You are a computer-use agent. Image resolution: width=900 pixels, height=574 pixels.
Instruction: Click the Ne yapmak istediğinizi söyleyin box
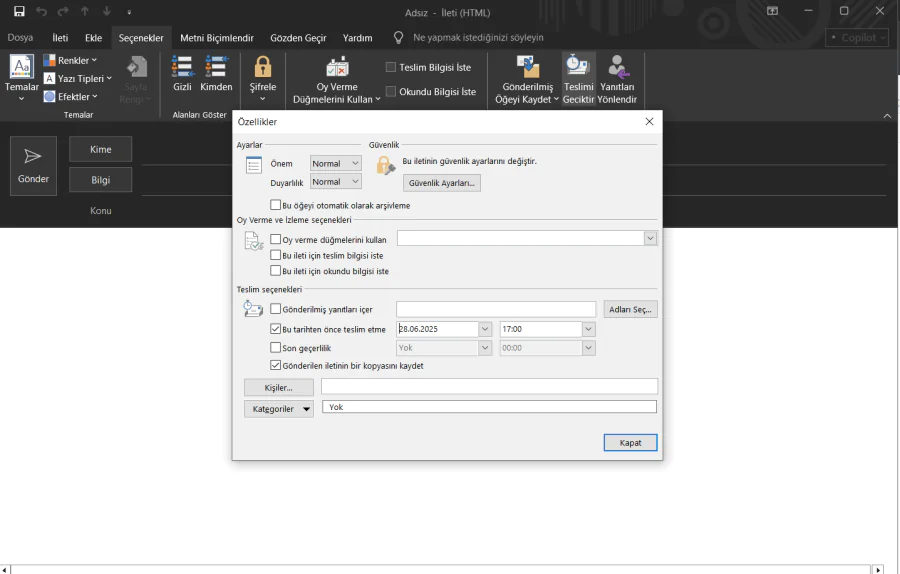point(478,37)
